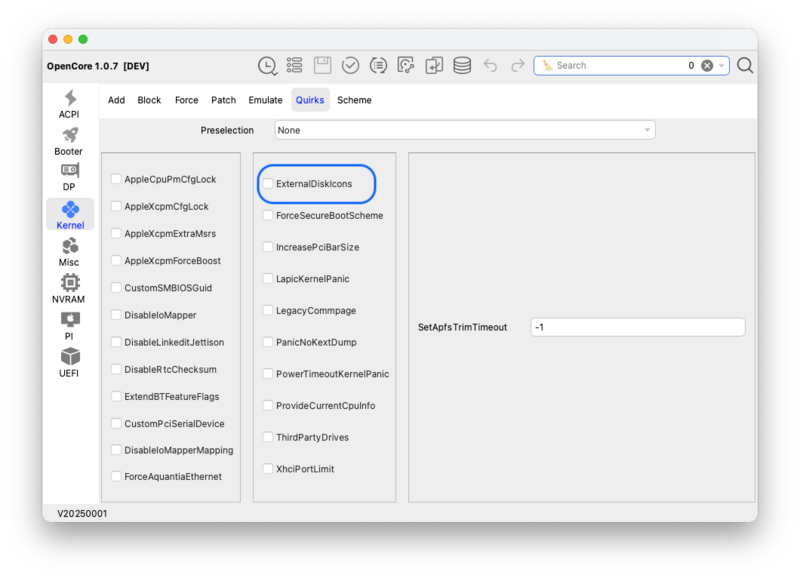This screenshot has height=578, width=800.
Task: Click the undo arrow button
Action: coord(490,66)
